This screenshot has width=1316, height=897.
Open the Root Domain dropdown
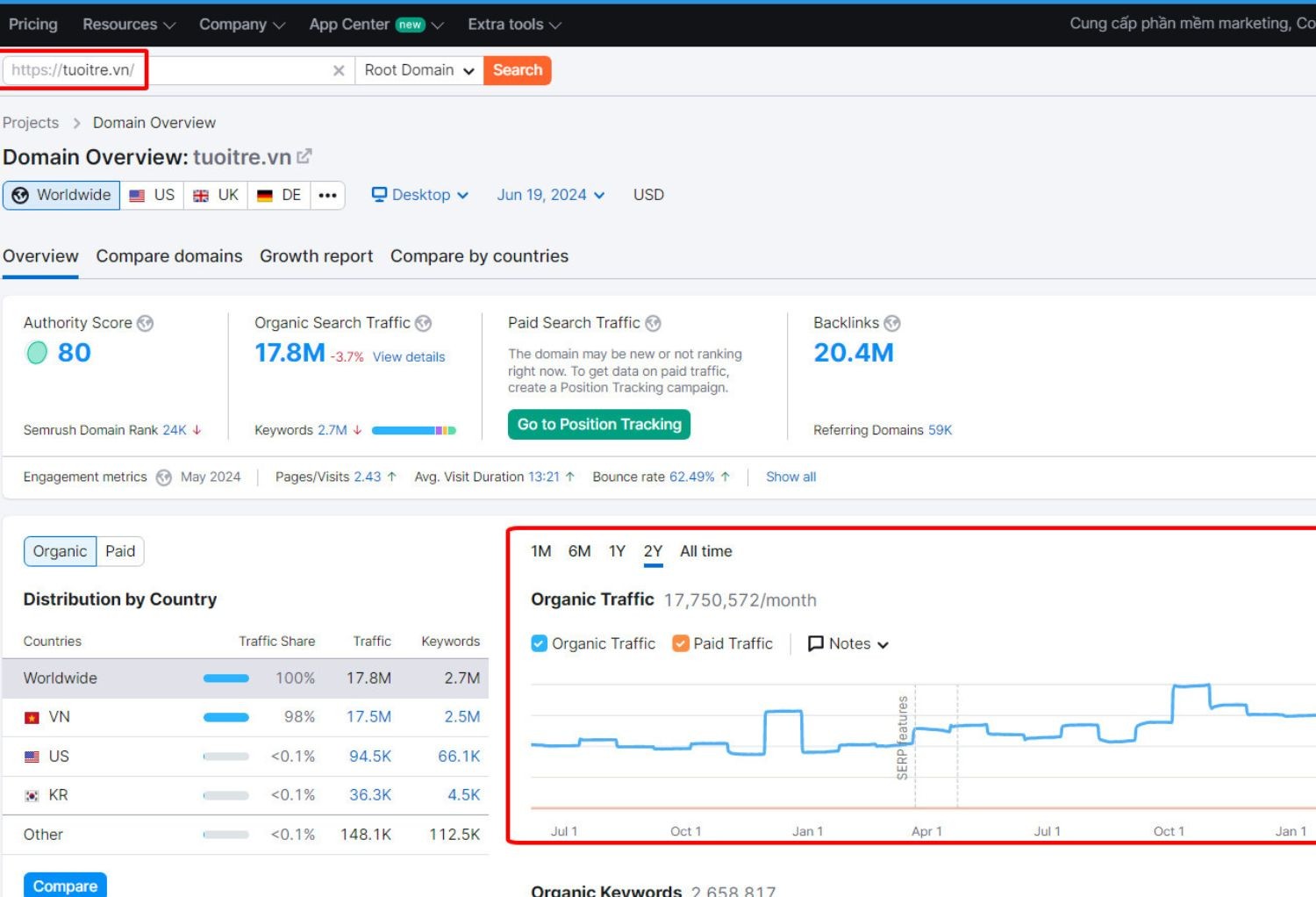(x=419, y=70)
